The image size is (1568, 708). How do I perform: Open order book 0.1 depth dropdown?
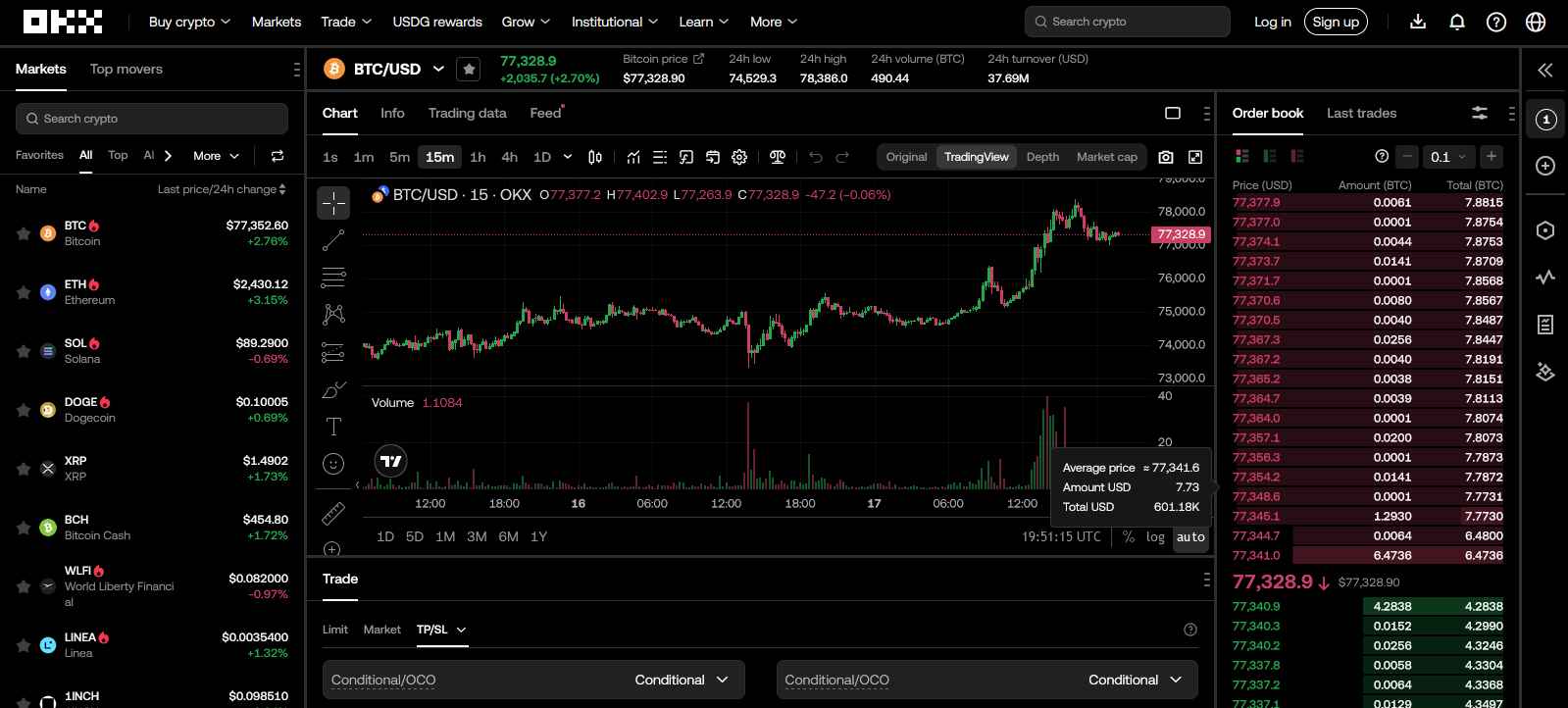pyautogui.click(x=1447, y=157)
